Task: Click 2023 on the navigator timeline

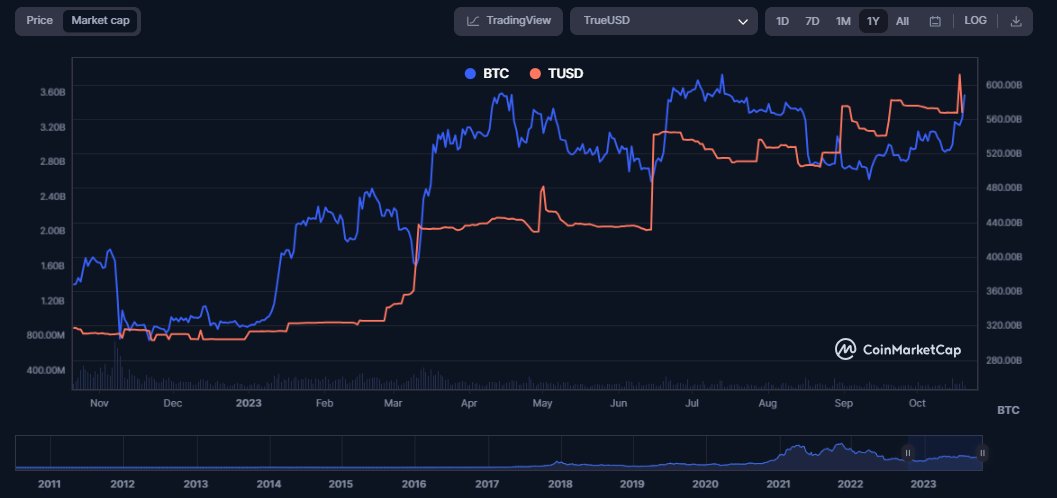Action: coord(924,484)
